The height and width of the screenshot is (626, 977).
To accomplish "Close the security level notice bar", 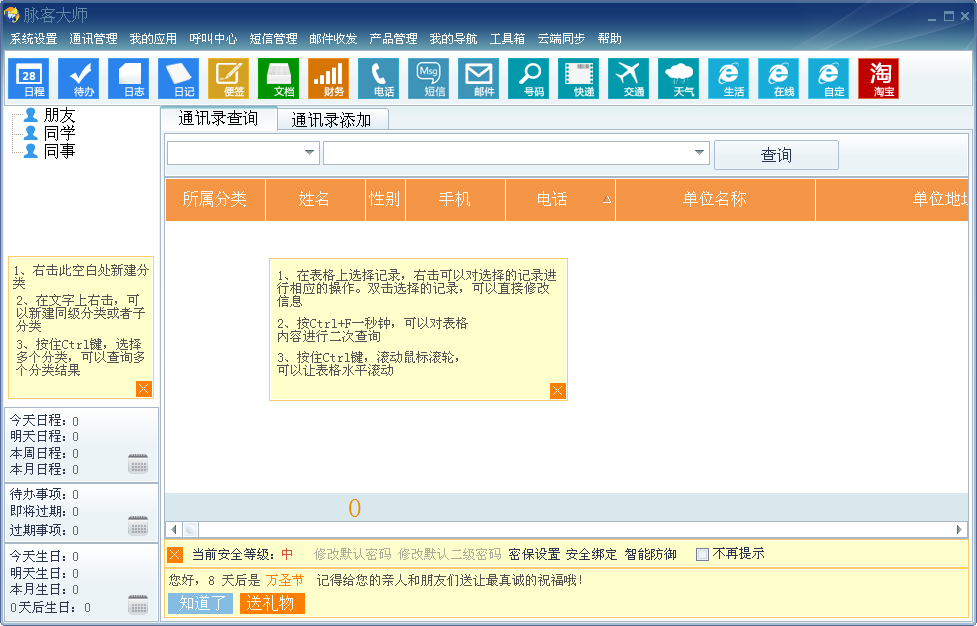I will coord(175,554).
